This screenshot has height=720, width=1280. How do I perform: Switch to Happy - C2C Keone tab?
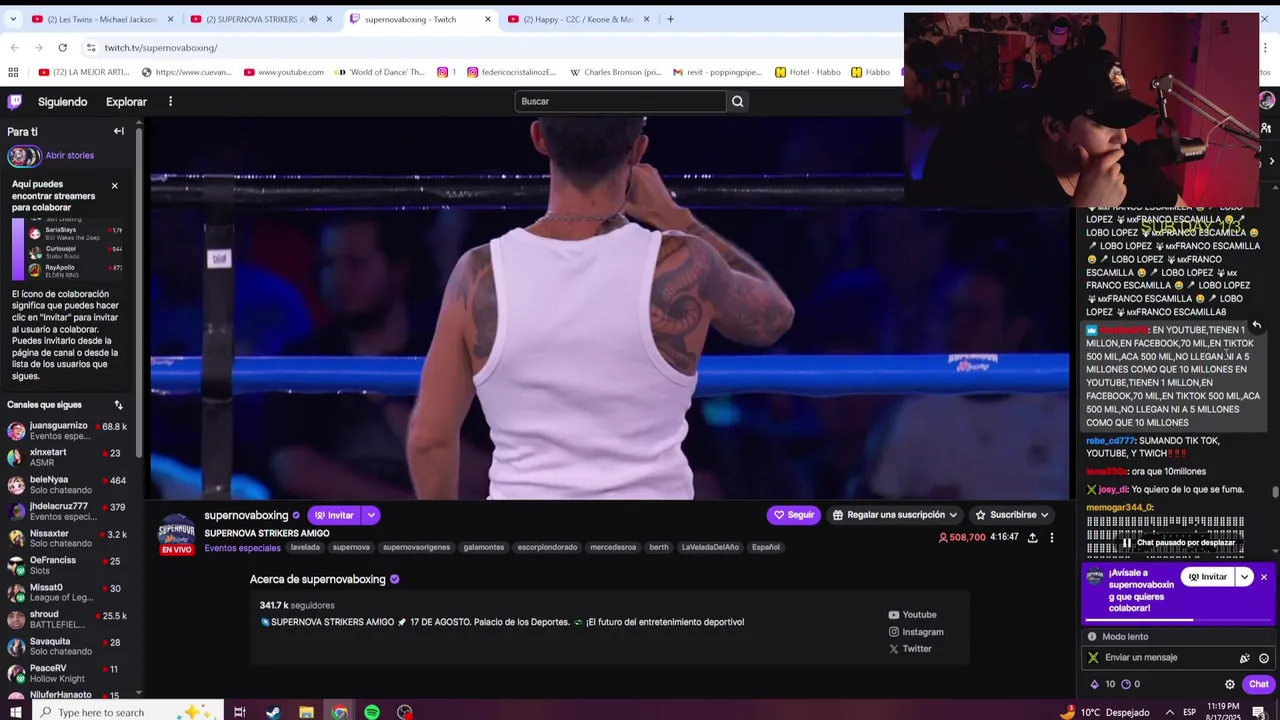point(579,19)
